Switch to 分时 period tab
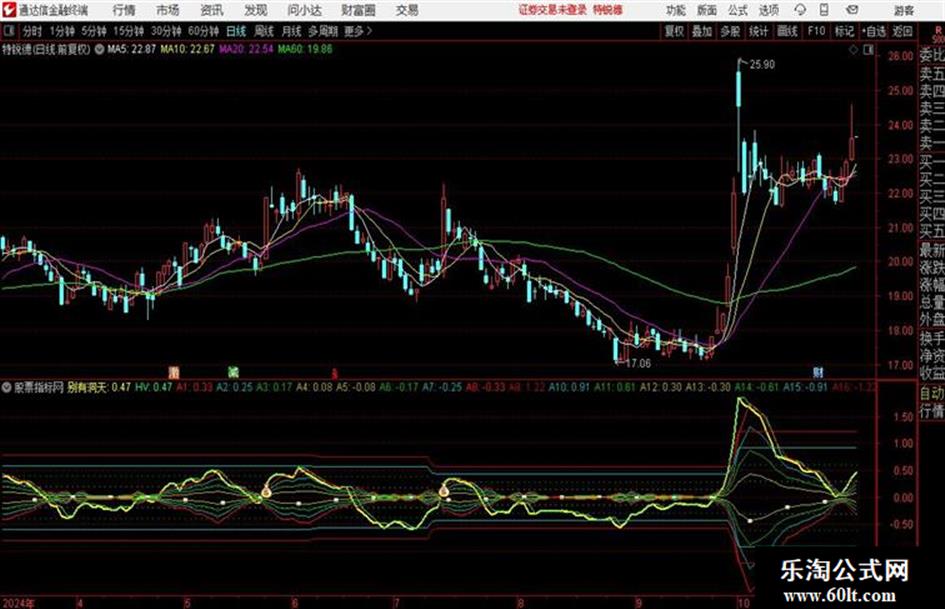Image resolution: width=945 pixels, height=609 pixels. tap(33, 31)
